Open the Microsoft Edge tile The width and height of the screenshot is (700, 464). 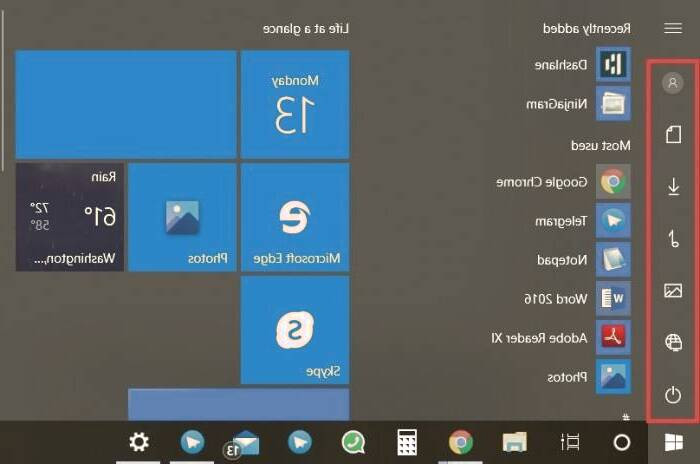294,217
